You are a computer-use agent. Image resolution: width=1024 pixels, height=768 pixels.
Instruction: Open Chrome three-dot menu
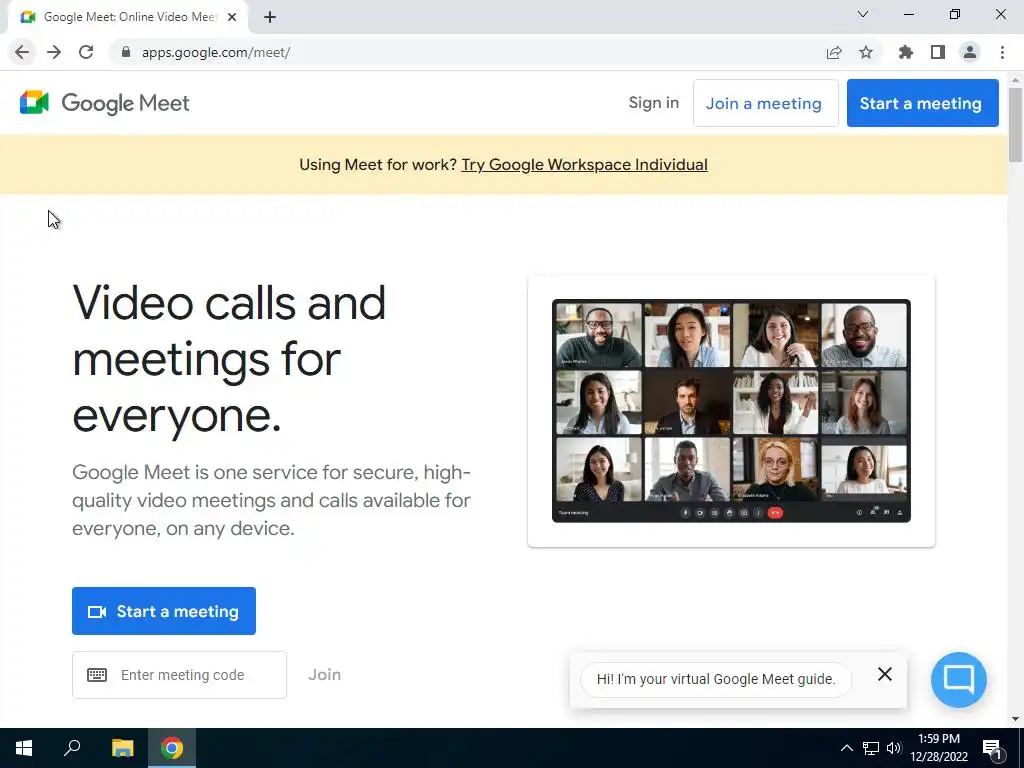pyautogui.click(x=1002, y=52)
